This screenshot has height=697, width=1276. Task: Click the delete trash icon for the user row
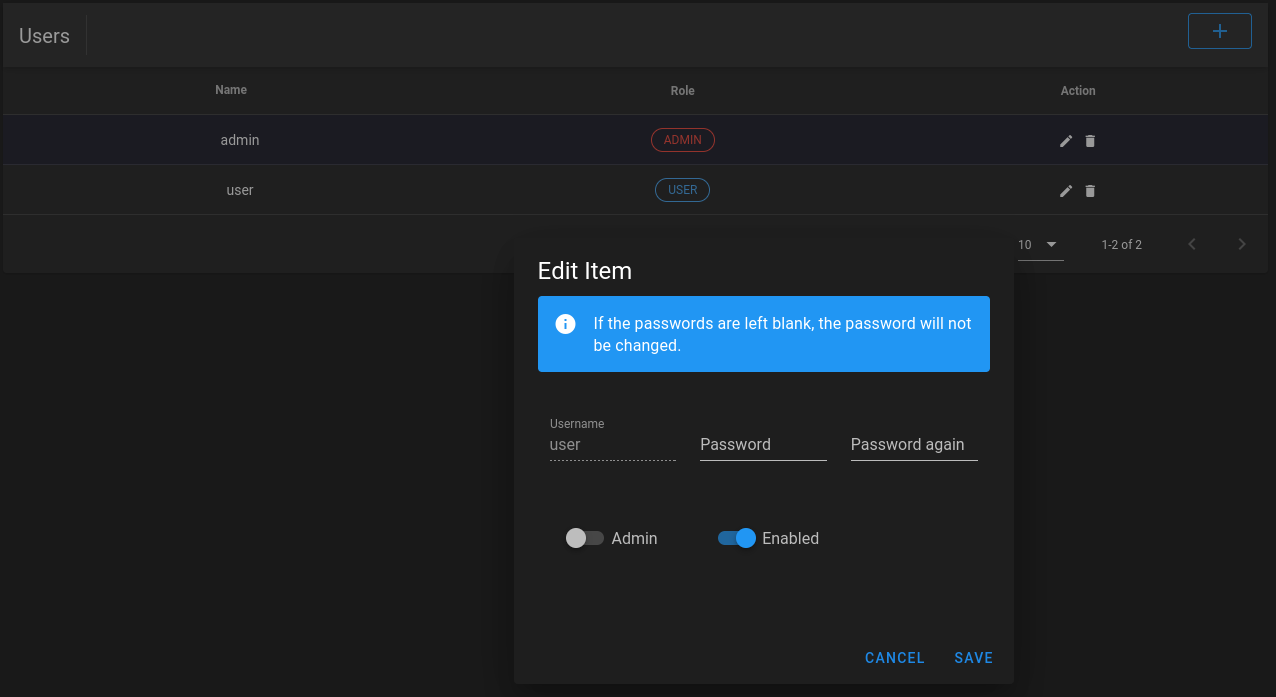click(x=1090, y=190)
